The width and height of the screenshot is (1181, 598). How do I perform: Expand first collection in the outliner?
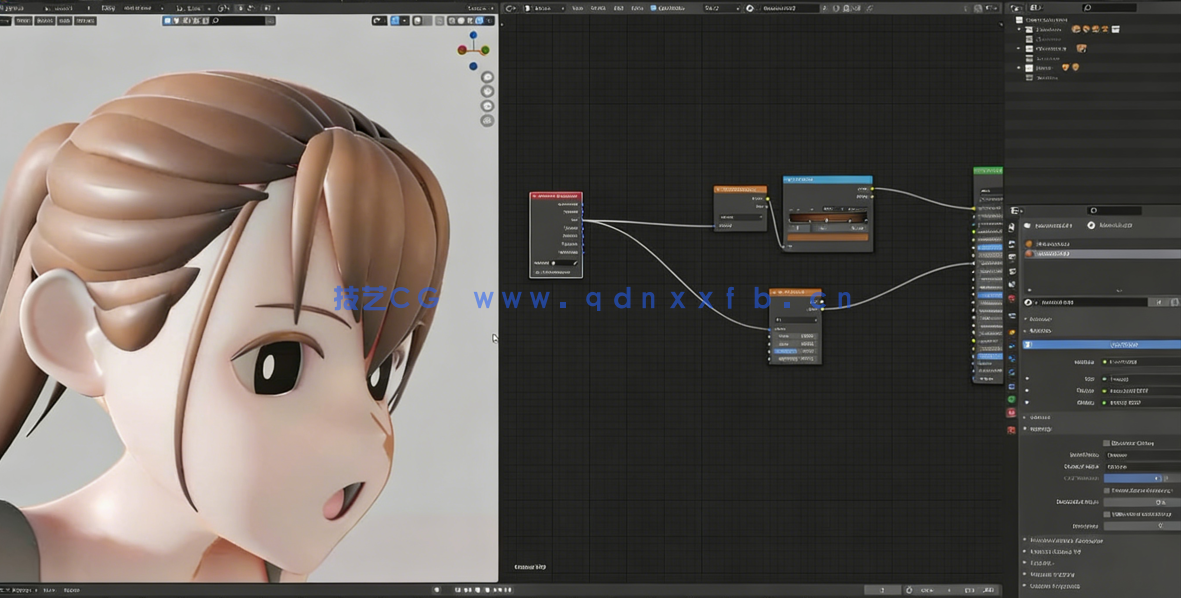(1019, 29)
